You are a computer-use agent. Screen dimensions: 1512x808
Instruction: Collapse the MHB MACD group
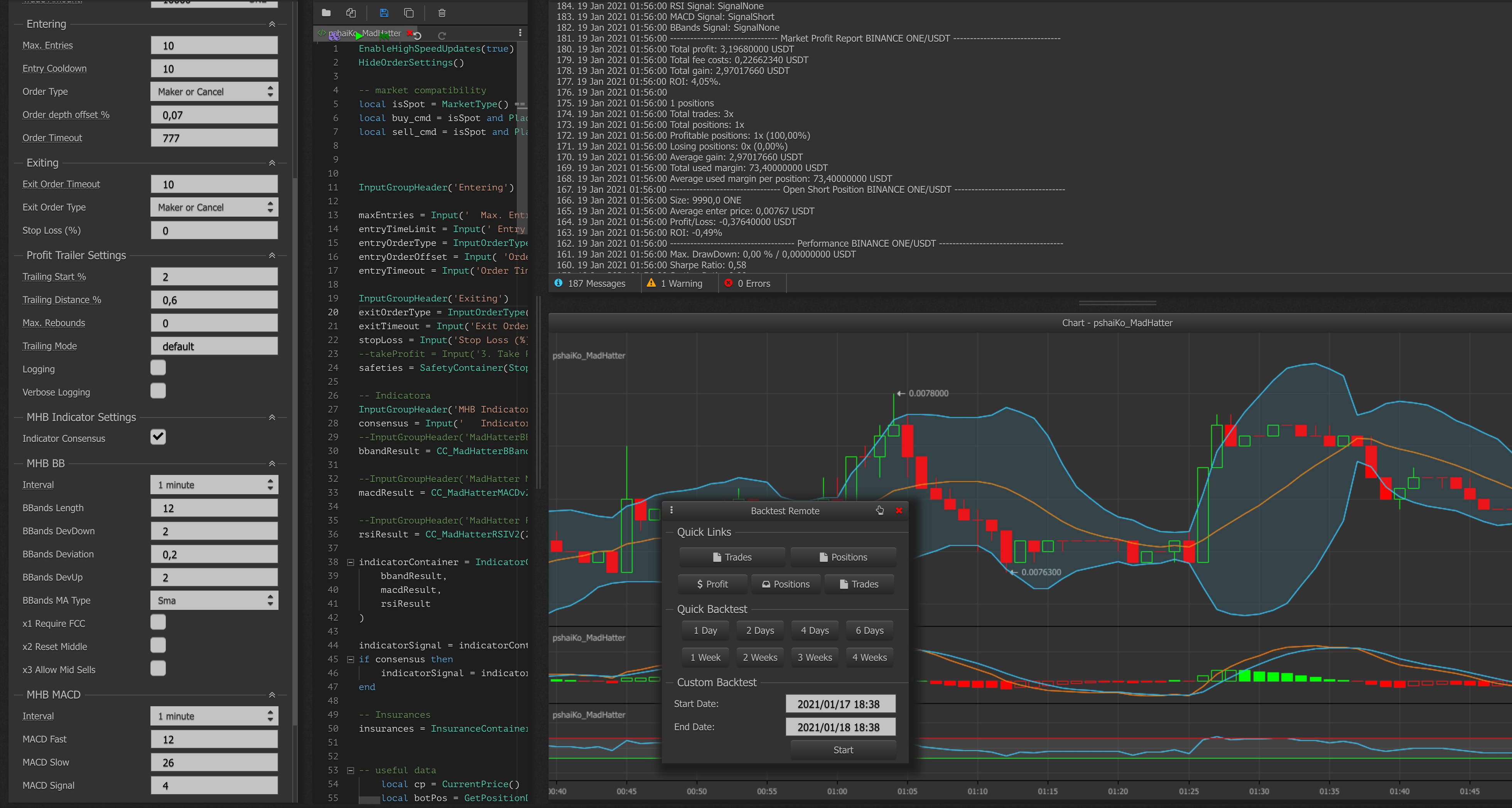coord(272,695)
